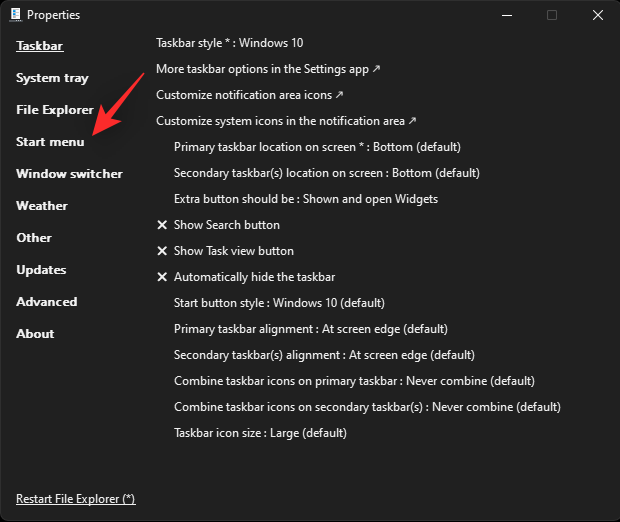The height and width of the screenshot is (522, 620).
Task: Toggle Show Search button
Action: point(218,225)
